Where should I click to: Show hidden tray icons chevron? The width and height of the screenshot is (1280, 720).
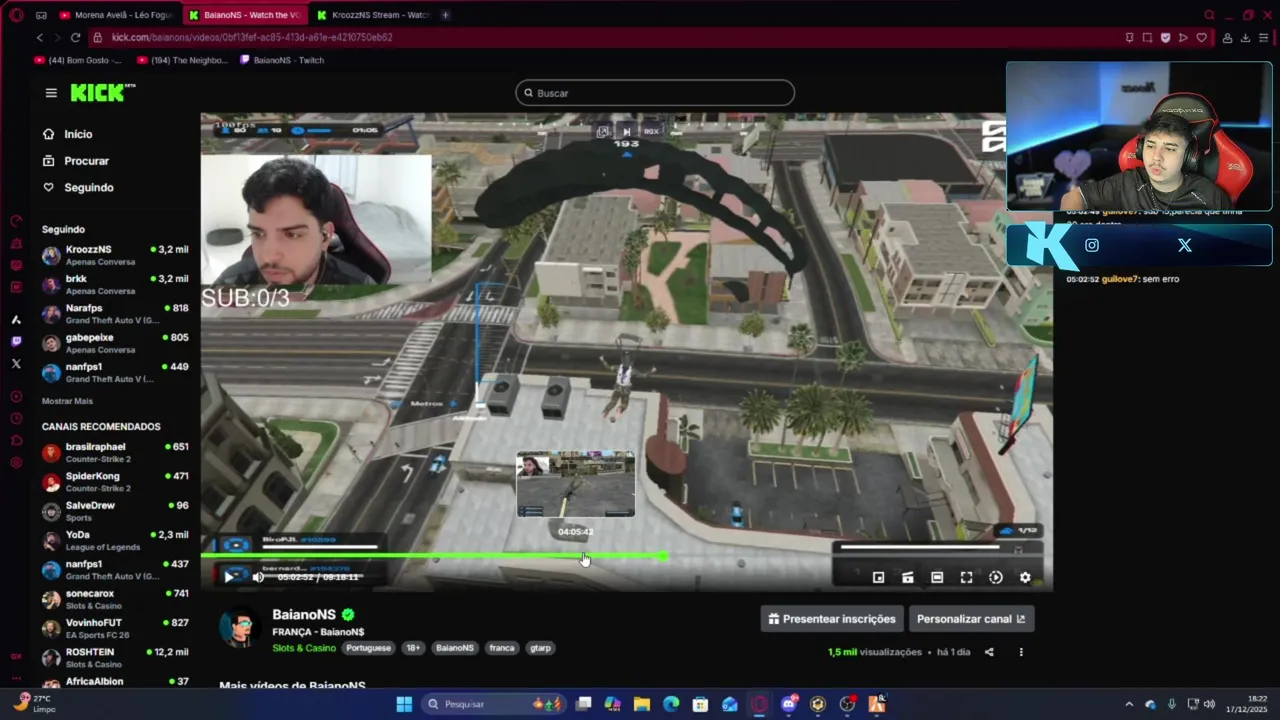pyautogui.click(x=1129, y=704)
